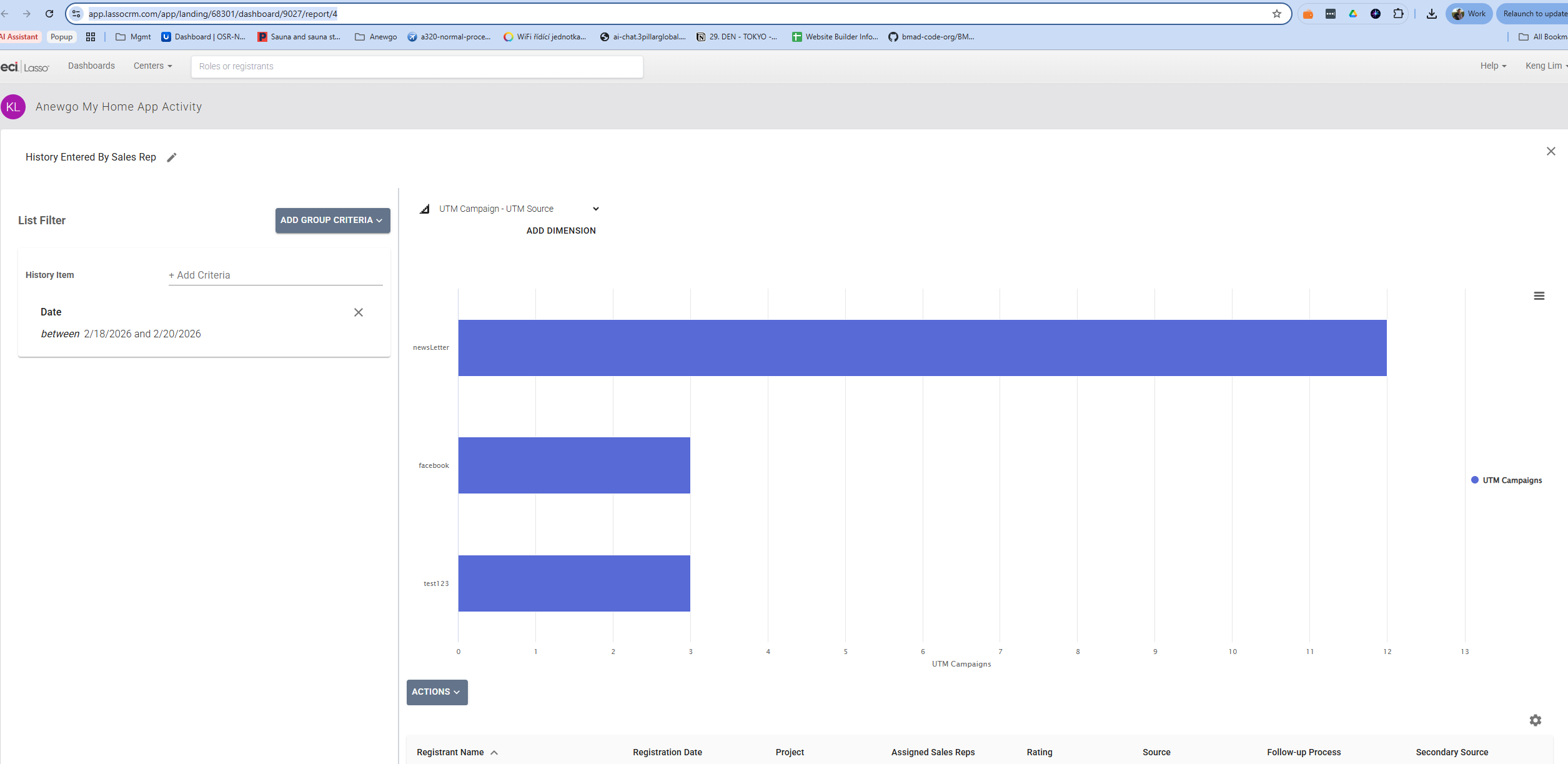Click the Roles or registrants search field
The width and height of the screenshot is (1568, 764).
(x=417, y=67)
